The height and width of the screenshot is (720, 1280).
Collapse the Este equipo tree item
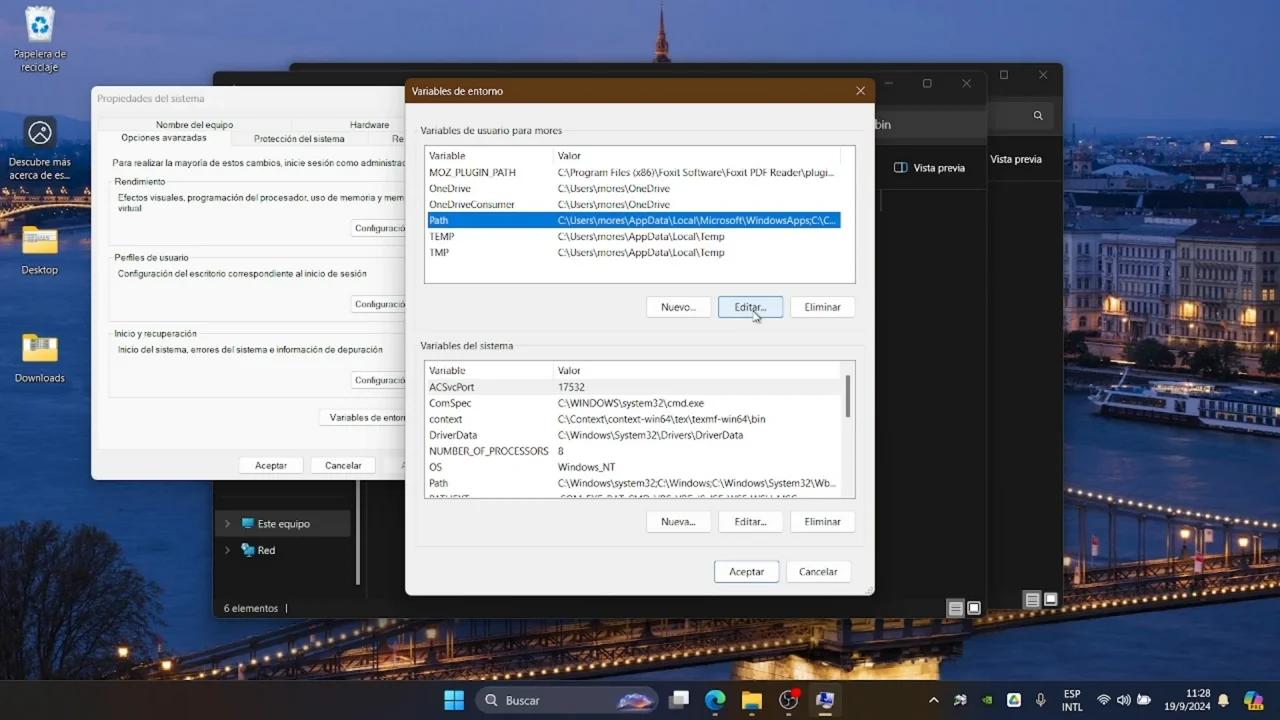pyautogui.click(x=227, y=523)
